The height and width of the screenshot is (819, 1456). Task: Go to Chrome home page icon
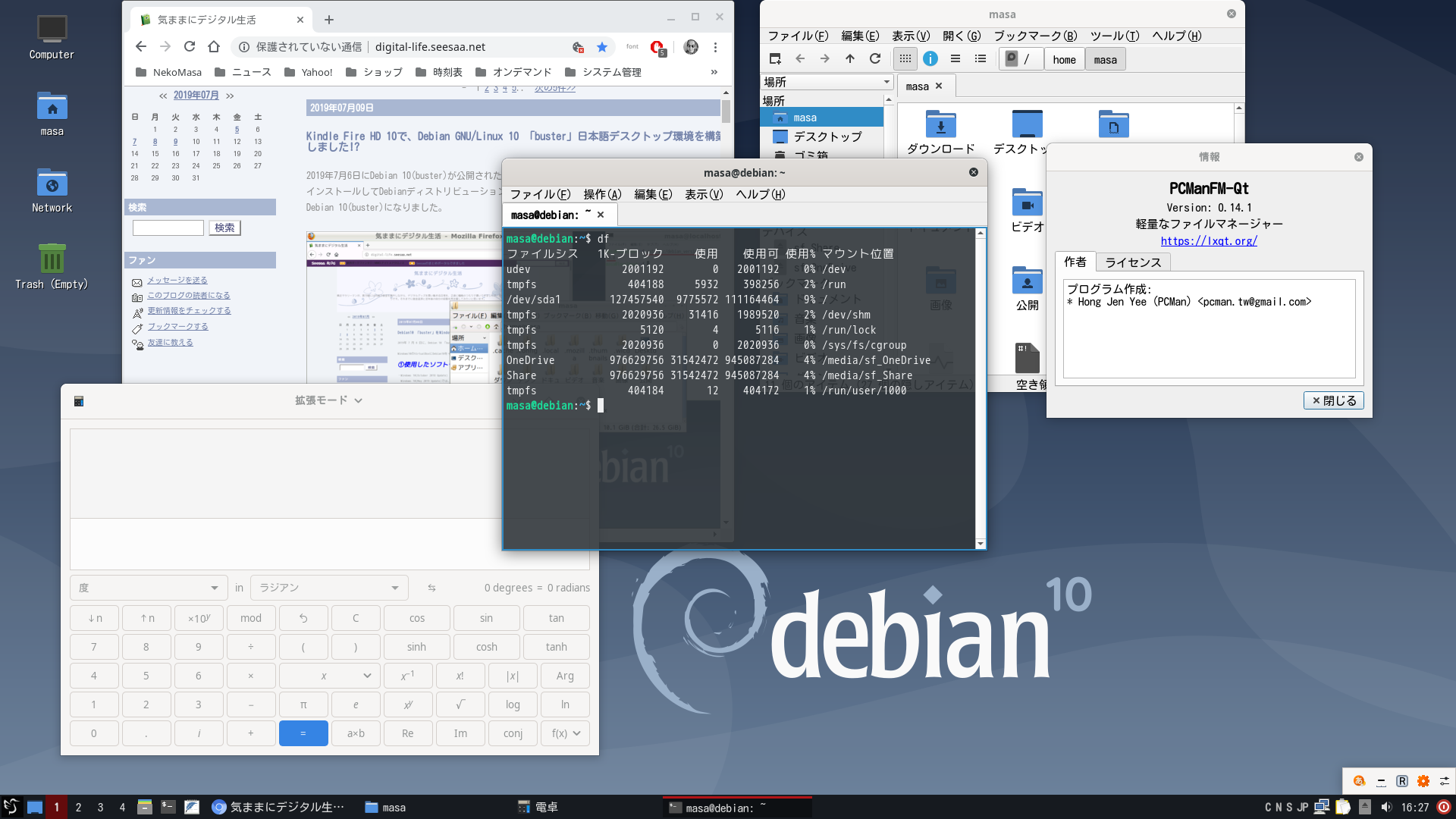tap(214, 47)
